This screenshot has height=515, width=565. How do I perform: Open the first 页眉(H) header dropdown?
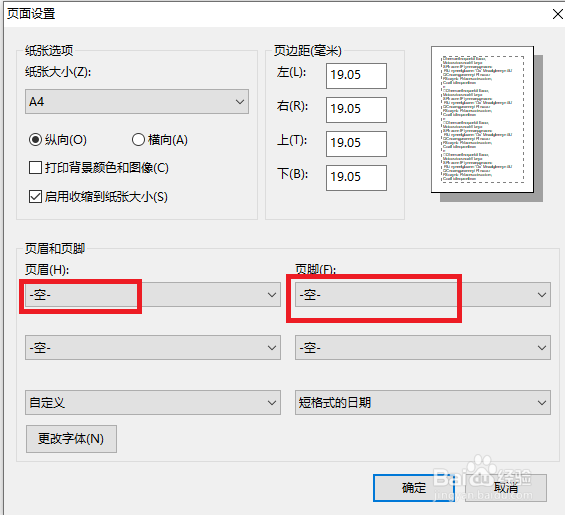(153, 295)
